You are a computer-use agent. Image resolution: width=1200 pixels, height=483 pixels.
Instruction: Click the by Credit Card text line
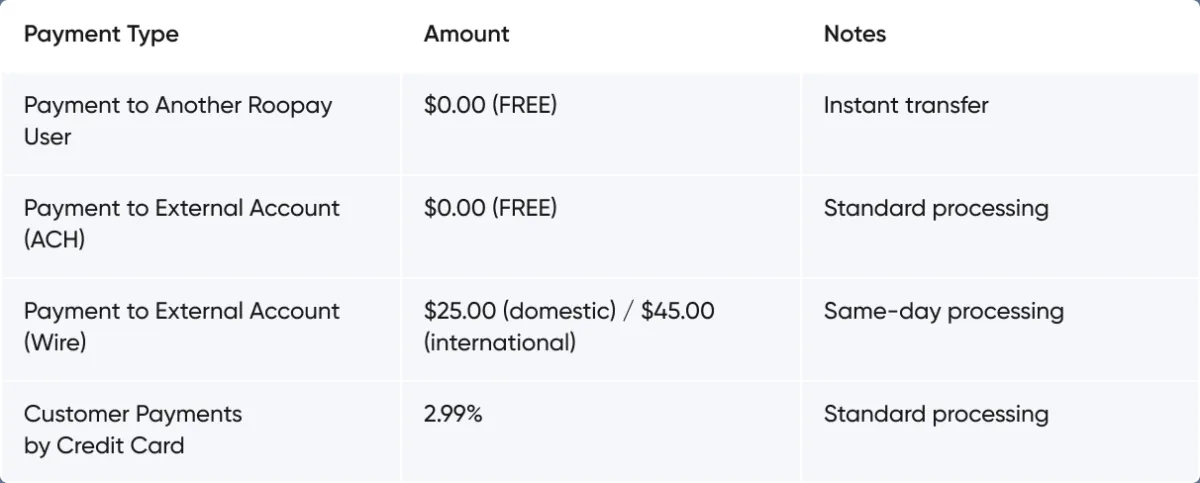click(104, 446)
